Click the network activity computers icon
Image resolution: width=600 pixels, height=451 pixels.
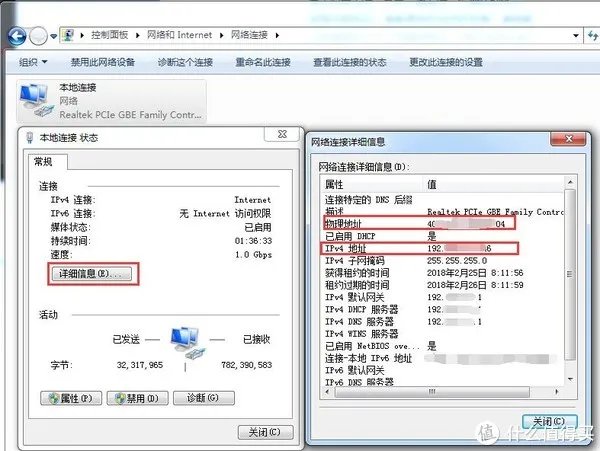188,342
